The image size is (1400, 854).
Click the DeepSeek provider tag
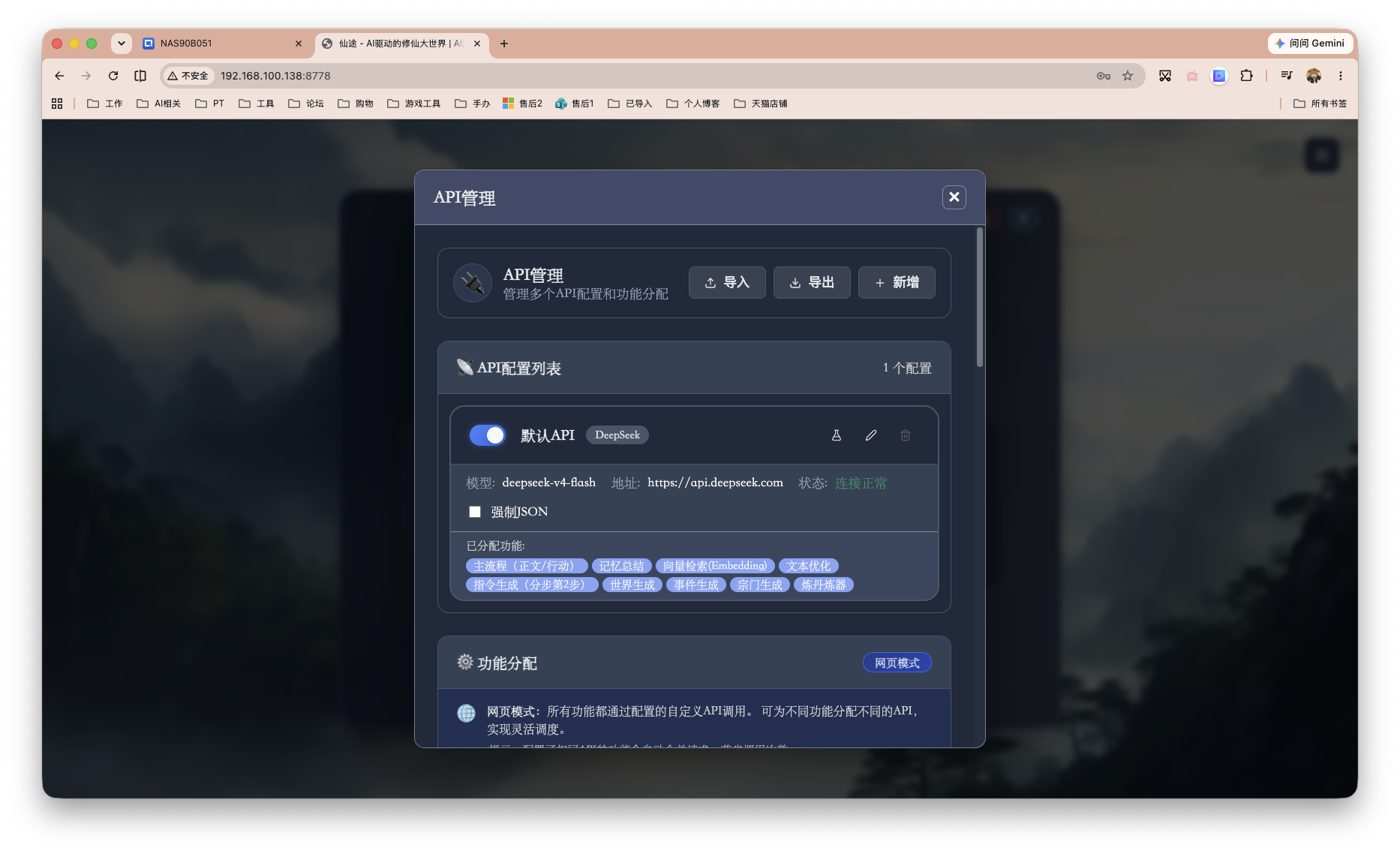coord(617,435)
